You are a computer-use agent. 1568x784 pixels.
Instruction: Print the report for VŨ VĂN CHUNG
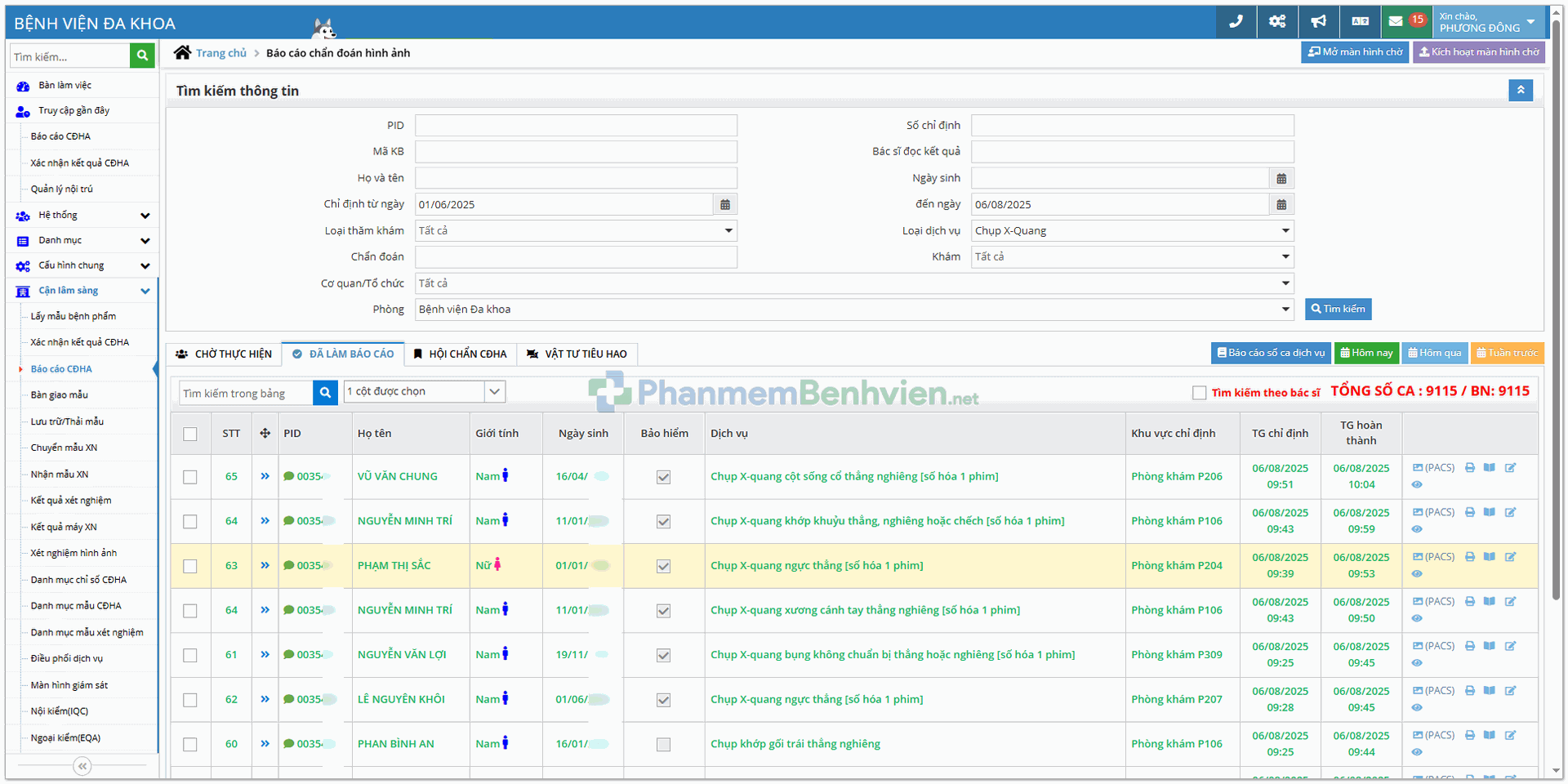coord(1470,468)
